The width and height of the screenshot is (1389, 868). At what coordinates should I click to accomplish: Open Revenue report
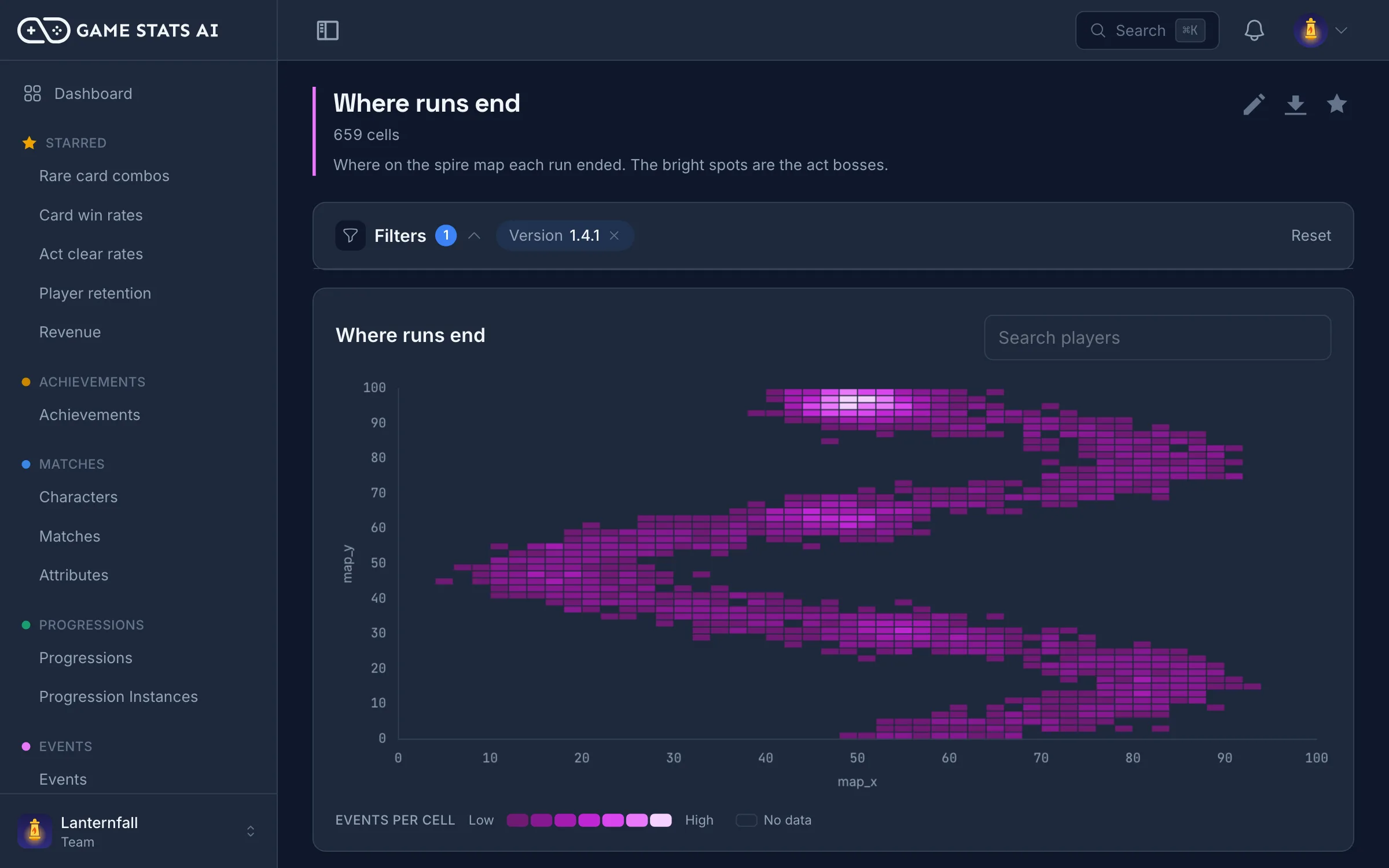70,332
